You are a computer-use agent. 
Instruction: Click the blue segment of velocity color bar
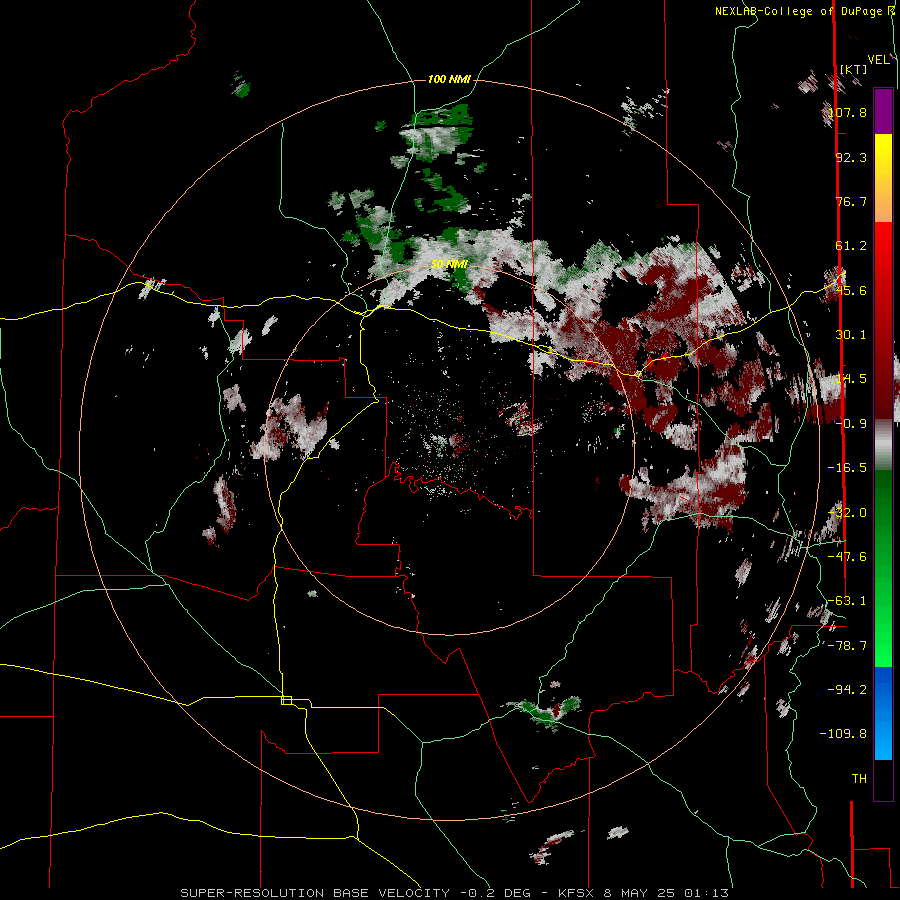883,713
